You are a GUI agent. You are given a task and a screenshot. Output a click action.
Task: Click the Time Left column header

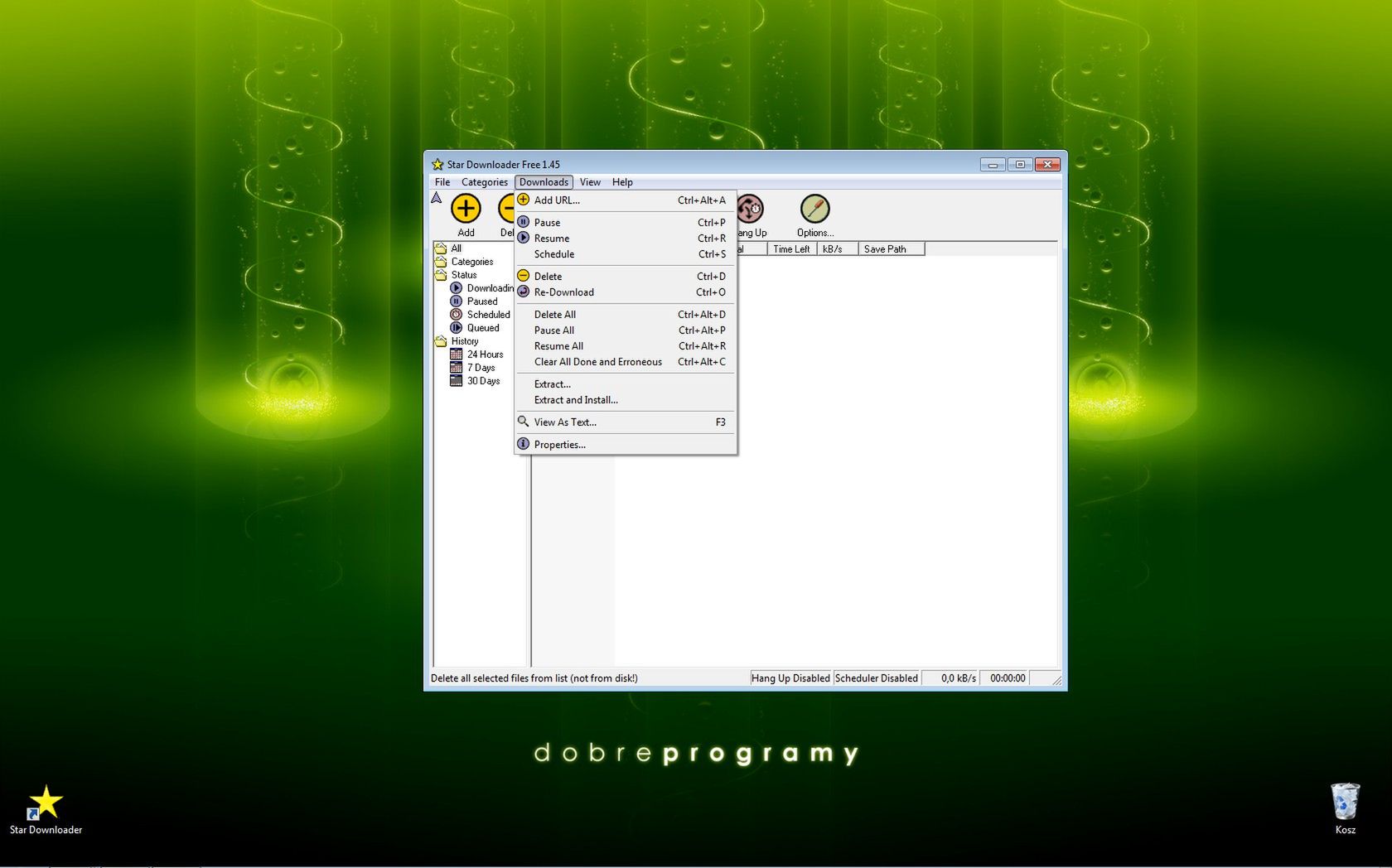coord(792,249)
